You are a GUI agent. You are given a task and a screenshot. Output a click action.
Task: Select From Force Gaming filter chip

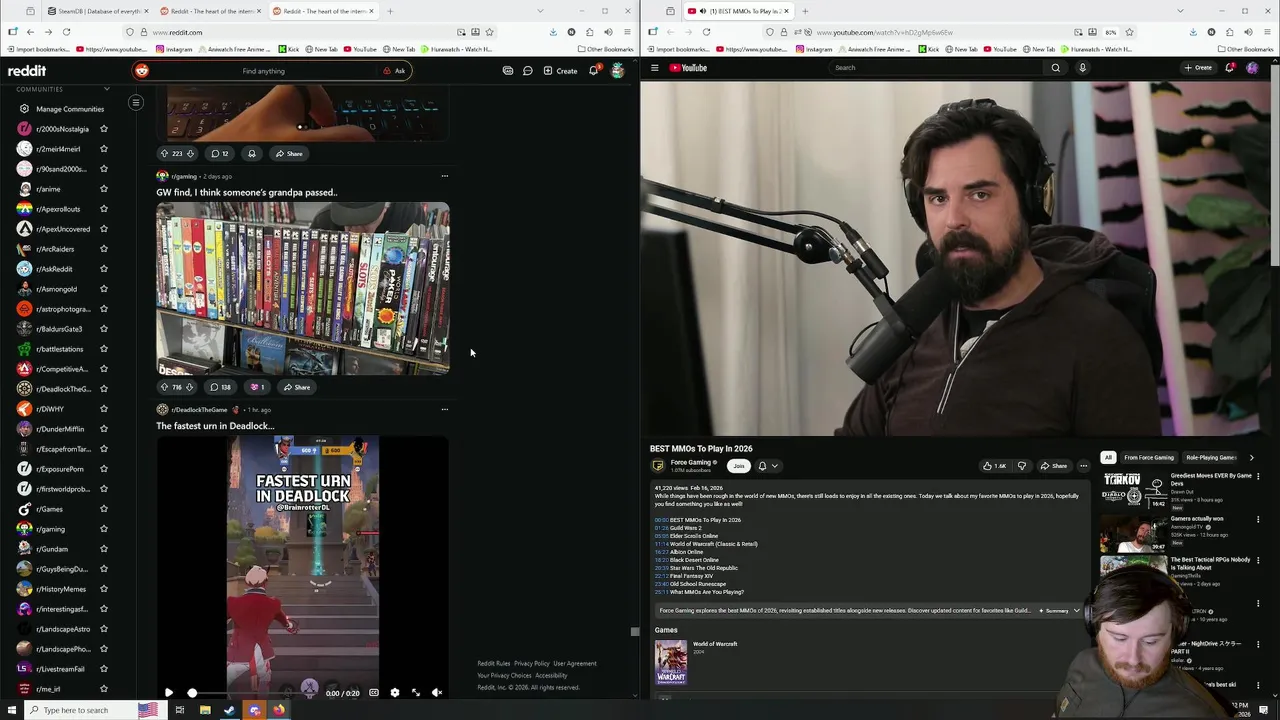click(1149, 458)
